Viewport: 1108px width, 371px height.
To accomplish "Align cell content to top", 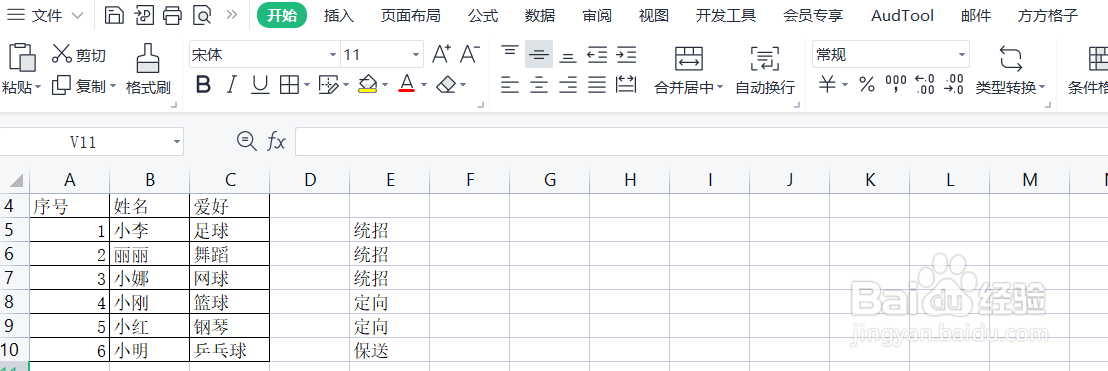I will [x=509, y=54].
